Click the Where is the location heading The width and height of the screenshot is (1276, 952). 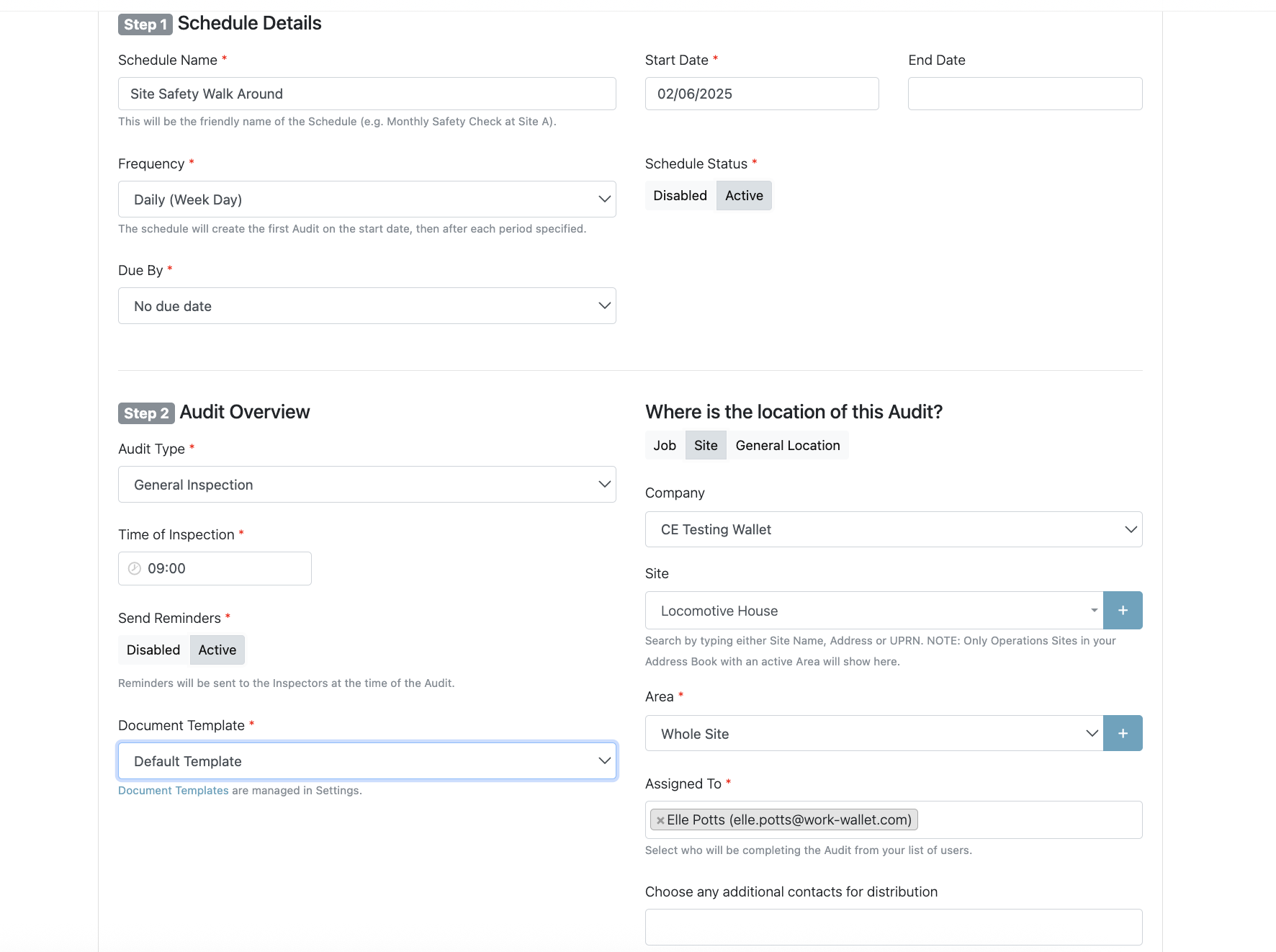[x=794, y=412]
